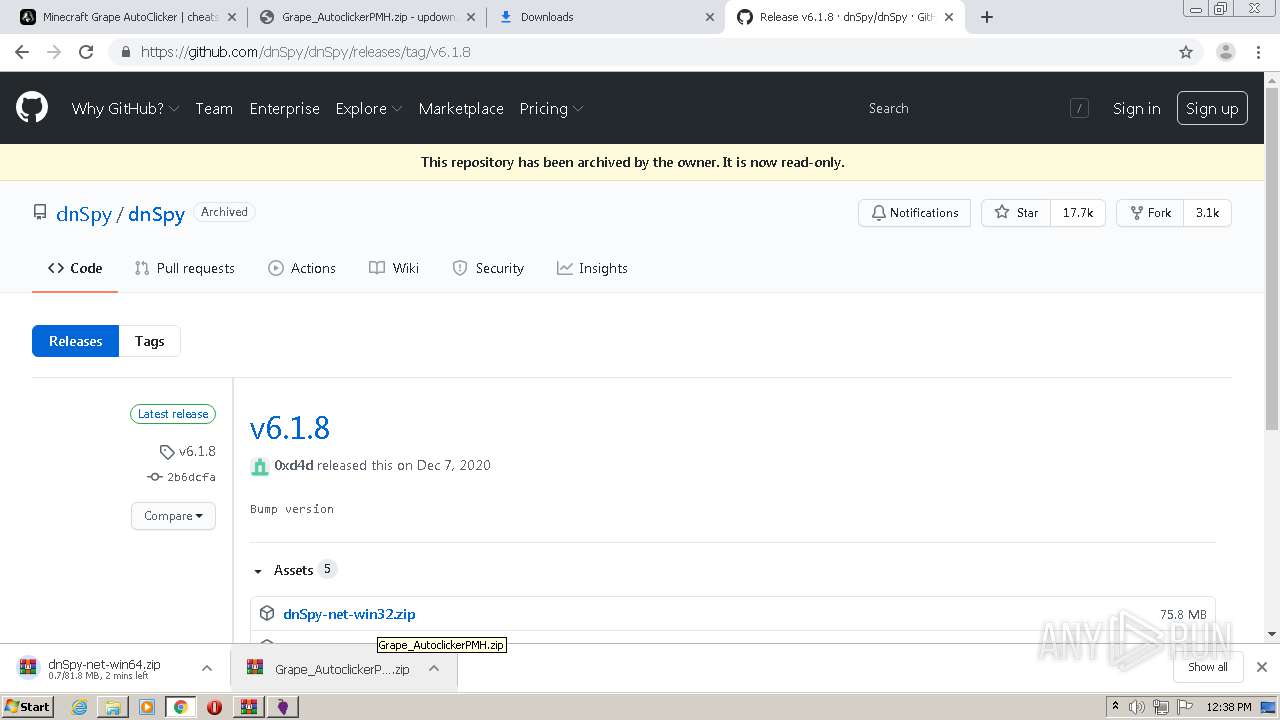
Task: Open the media player taskbar icon
Action: click(147, 707)
